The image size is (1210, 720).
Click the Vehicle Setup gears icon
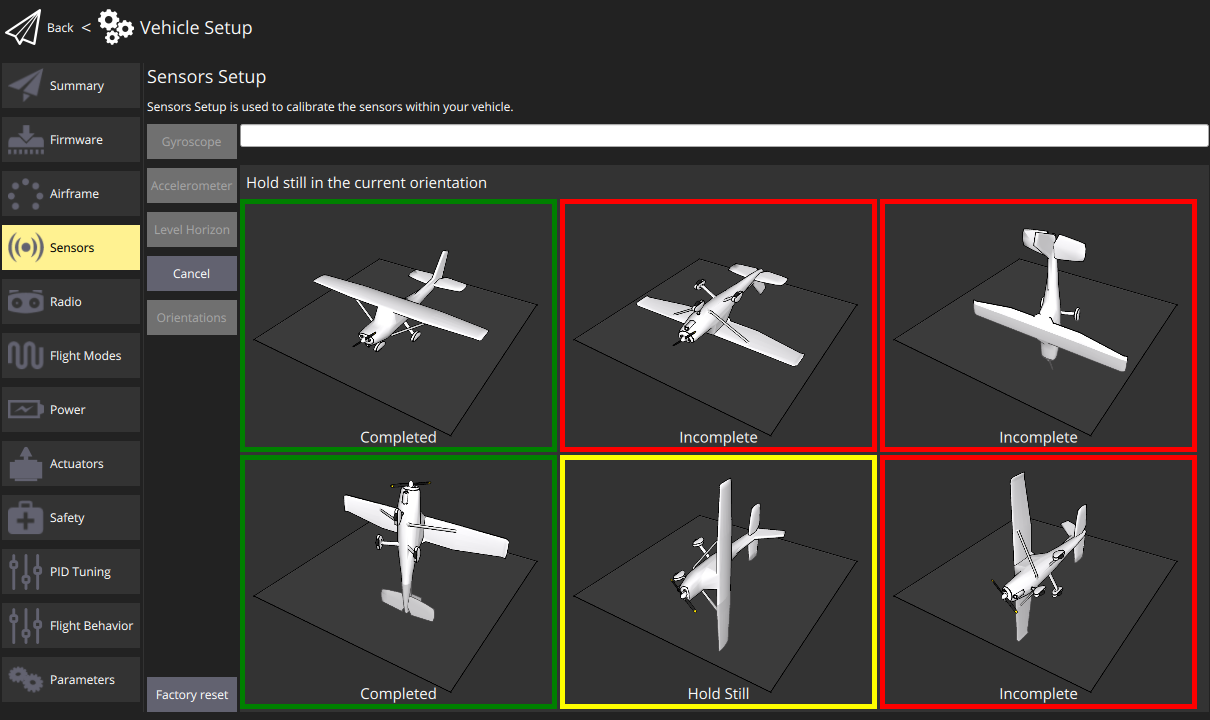click(116, 27)
